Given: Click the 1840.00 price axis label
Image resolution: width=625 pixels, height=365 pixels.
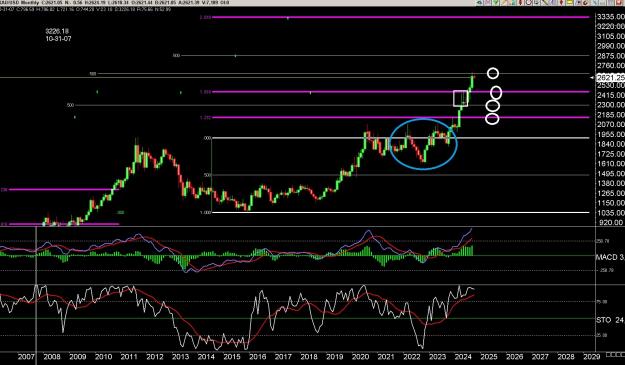Looking at the screenshot, I should [610, 144].
